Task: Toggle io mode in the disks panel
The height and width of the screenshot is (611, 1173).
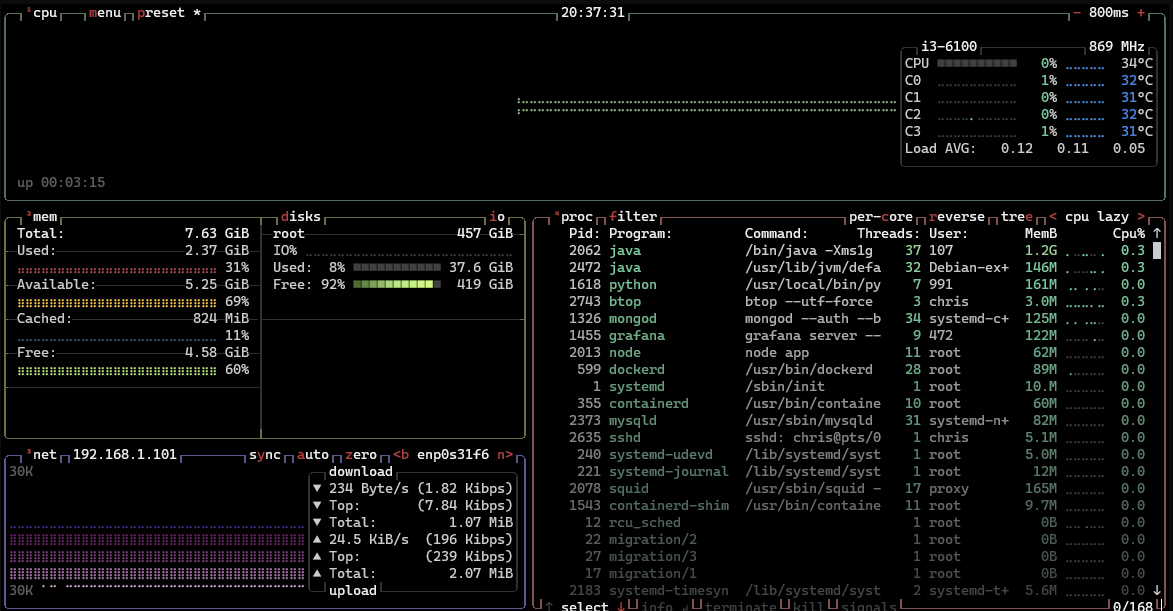Action: tap(497, 217)
